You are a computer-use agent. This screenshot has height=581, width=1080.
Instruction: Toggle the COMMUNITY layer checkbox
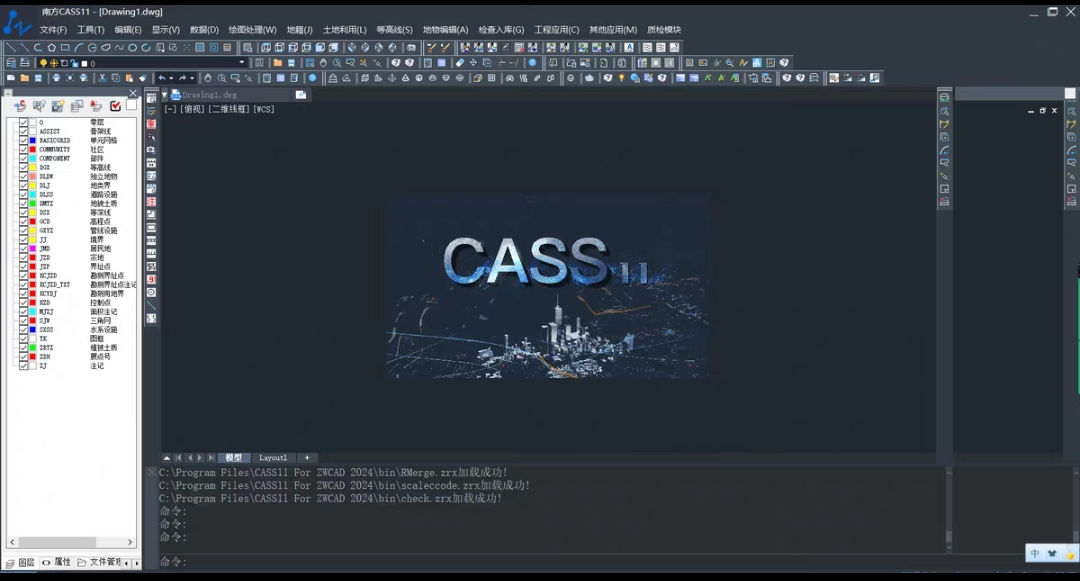[x=23, y=149]
